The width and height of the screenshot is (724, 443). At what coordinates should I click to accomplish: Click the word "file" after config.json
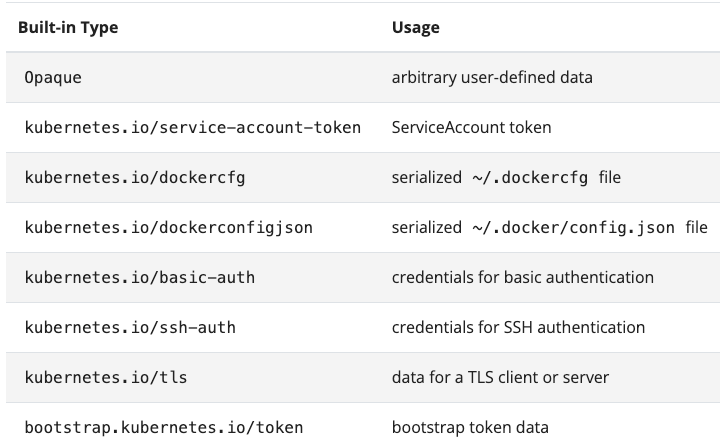click(696, 228)
